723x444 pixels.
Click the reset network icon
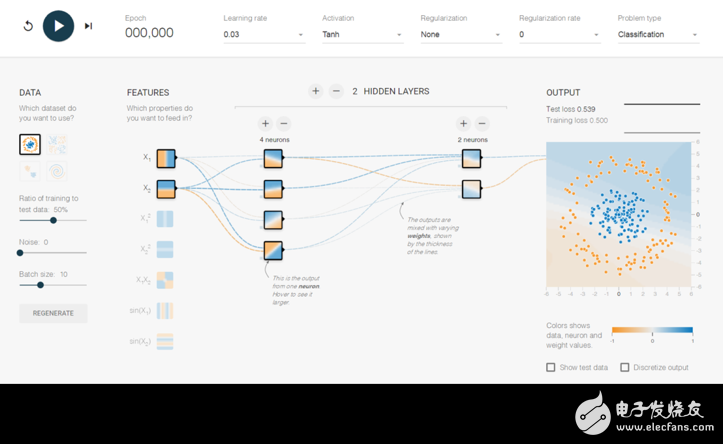point(27,26)
